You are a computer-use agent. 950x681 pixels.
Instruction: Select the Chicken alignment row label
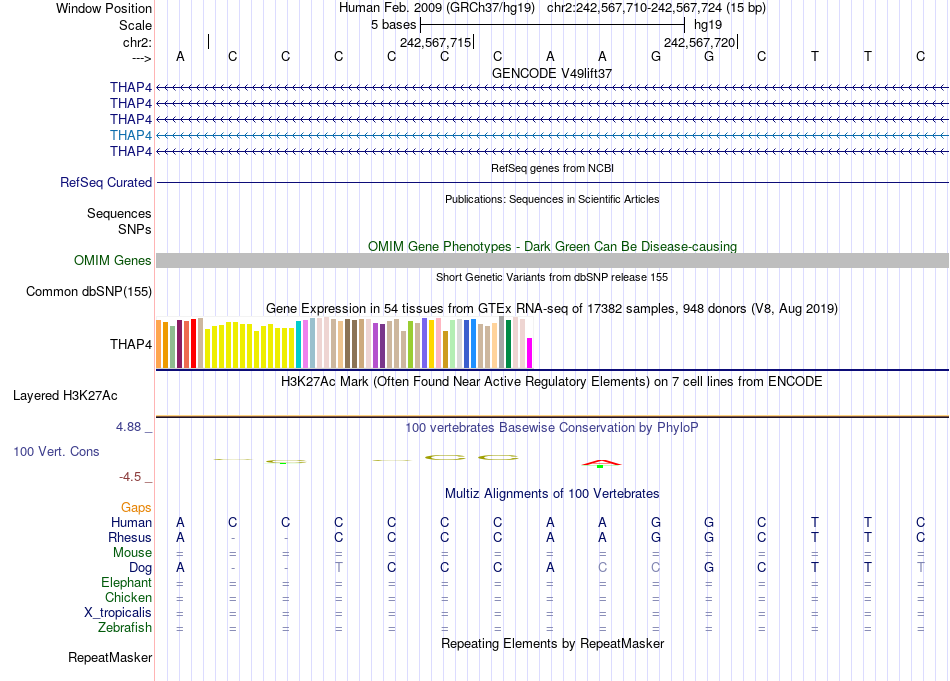pos(128,597)
